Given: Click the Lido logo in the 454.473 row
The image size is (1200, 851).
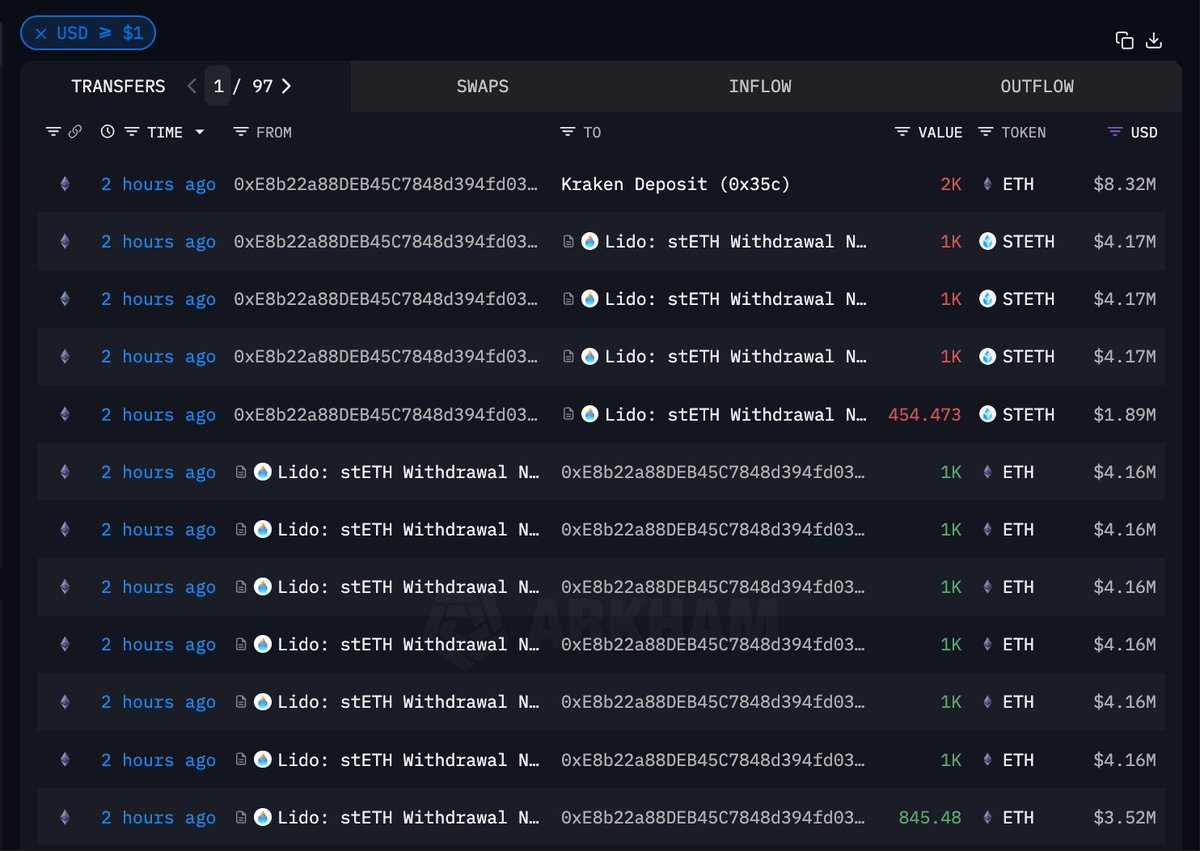Looking at the screenshot, I should pos(590,414).
